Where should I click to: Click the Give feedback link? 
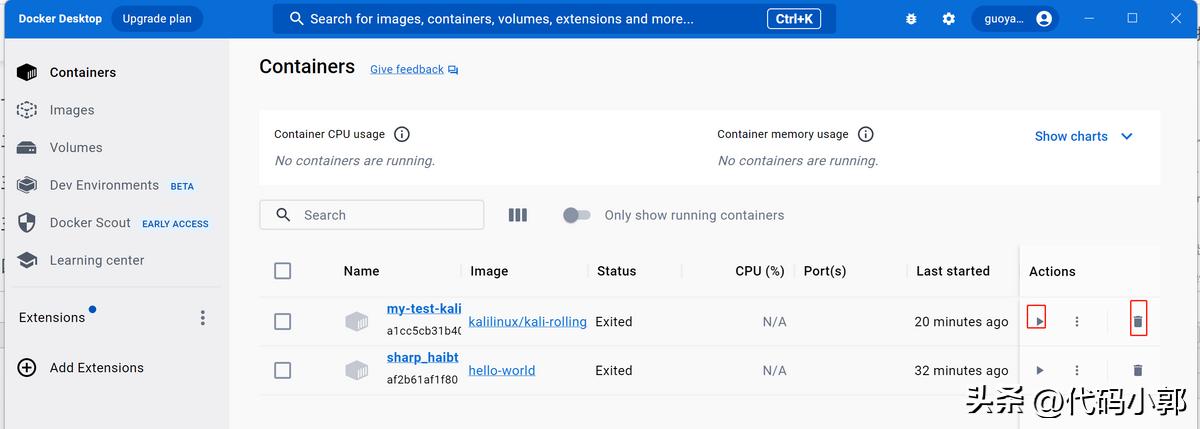(x=407, y=69)
